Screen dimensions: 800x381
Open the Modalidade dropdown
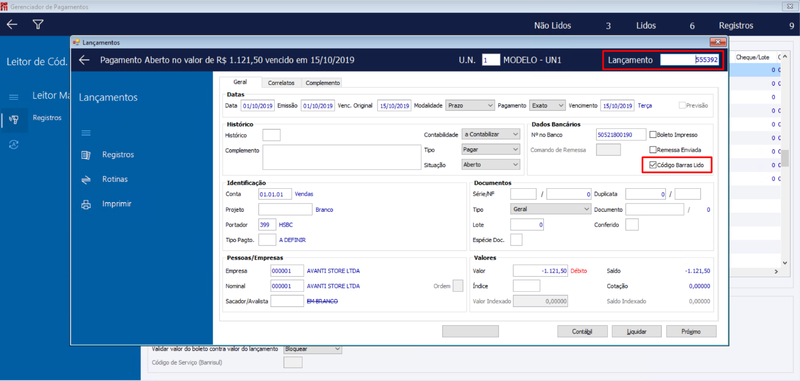[469, 105]
